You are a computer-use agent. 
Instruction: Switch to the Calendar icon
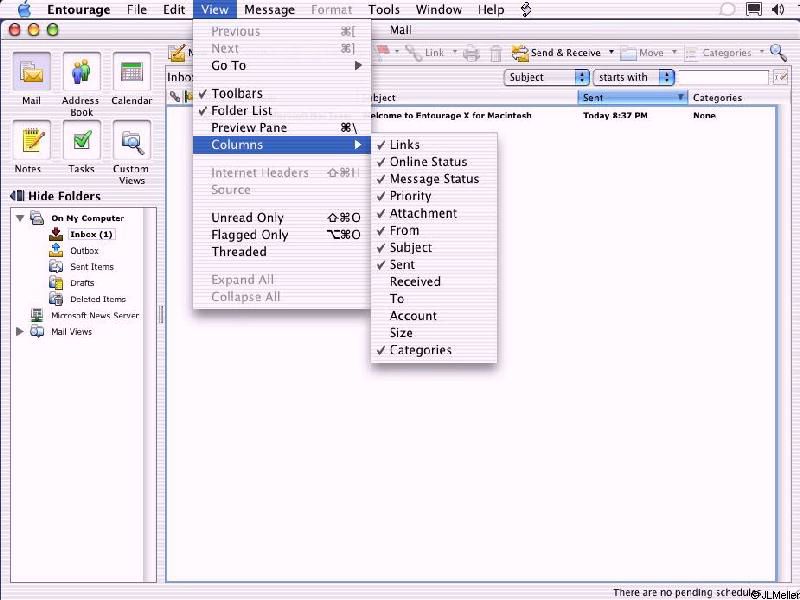click(132, 72)
